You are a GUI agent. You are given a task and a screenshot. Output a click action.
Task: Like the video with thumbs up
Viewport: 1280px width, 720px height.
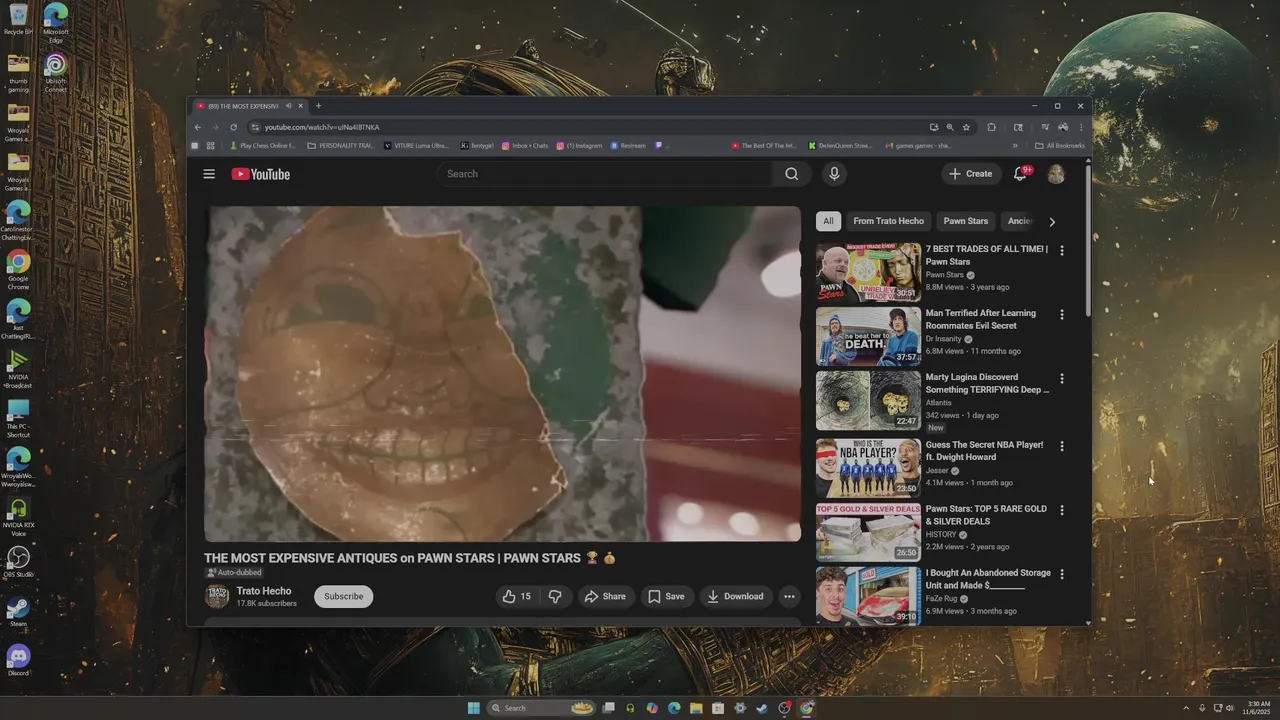tap(517, 596)
